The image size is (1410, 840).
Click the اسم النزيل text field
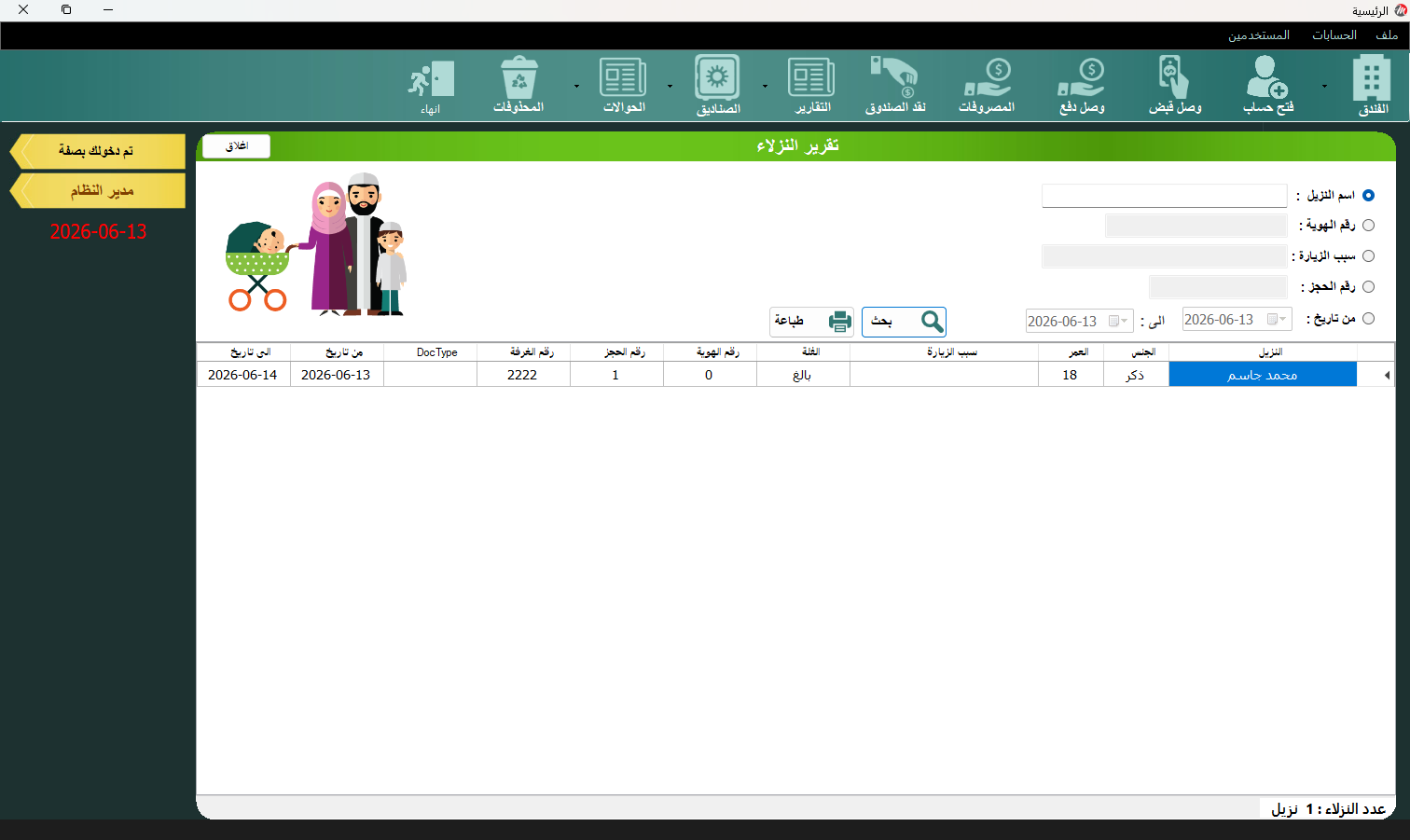point(1164,196)
